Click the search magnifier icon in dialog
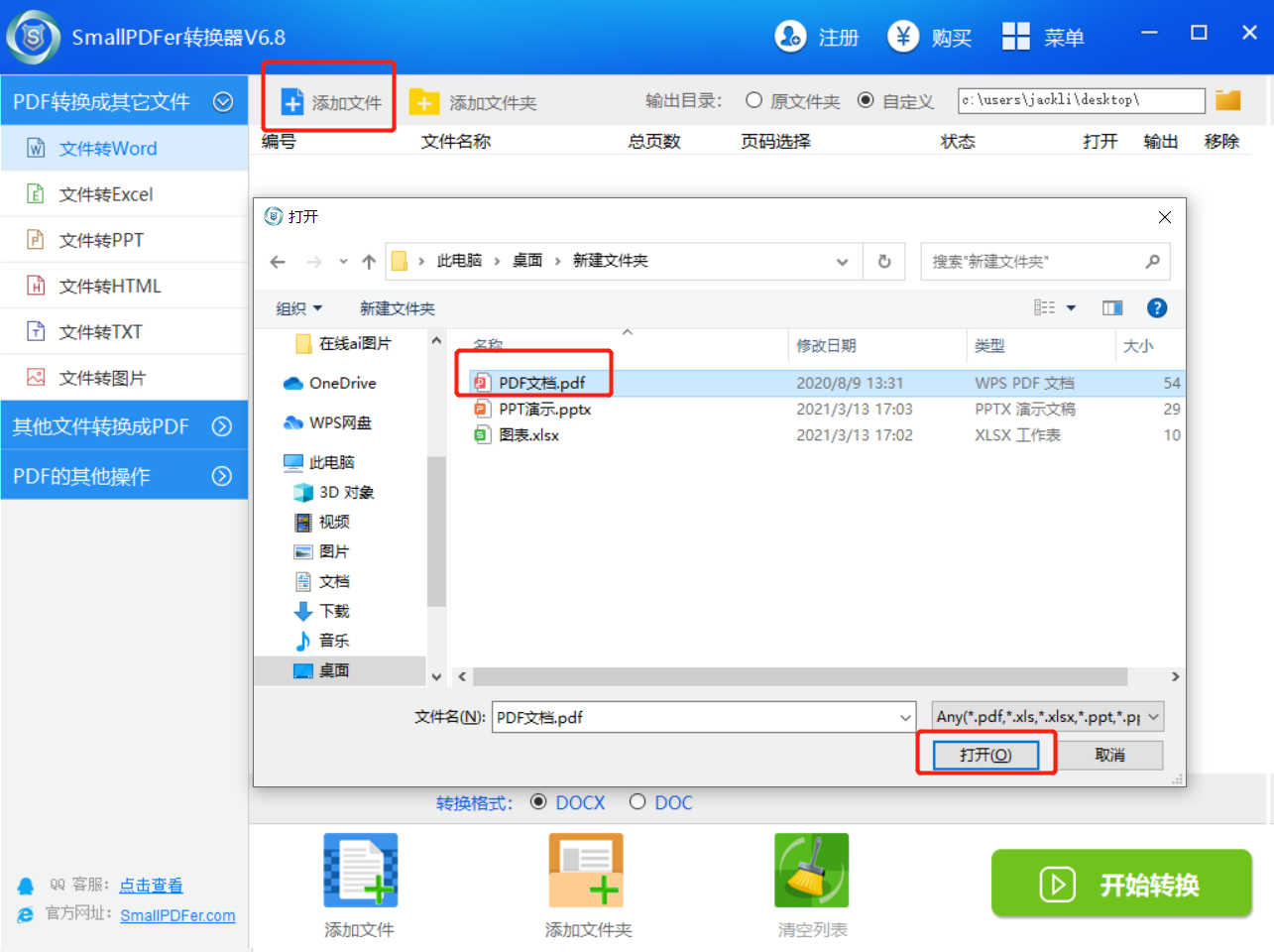Viewport: 1274px width, 952px height. coord(1152,262)
